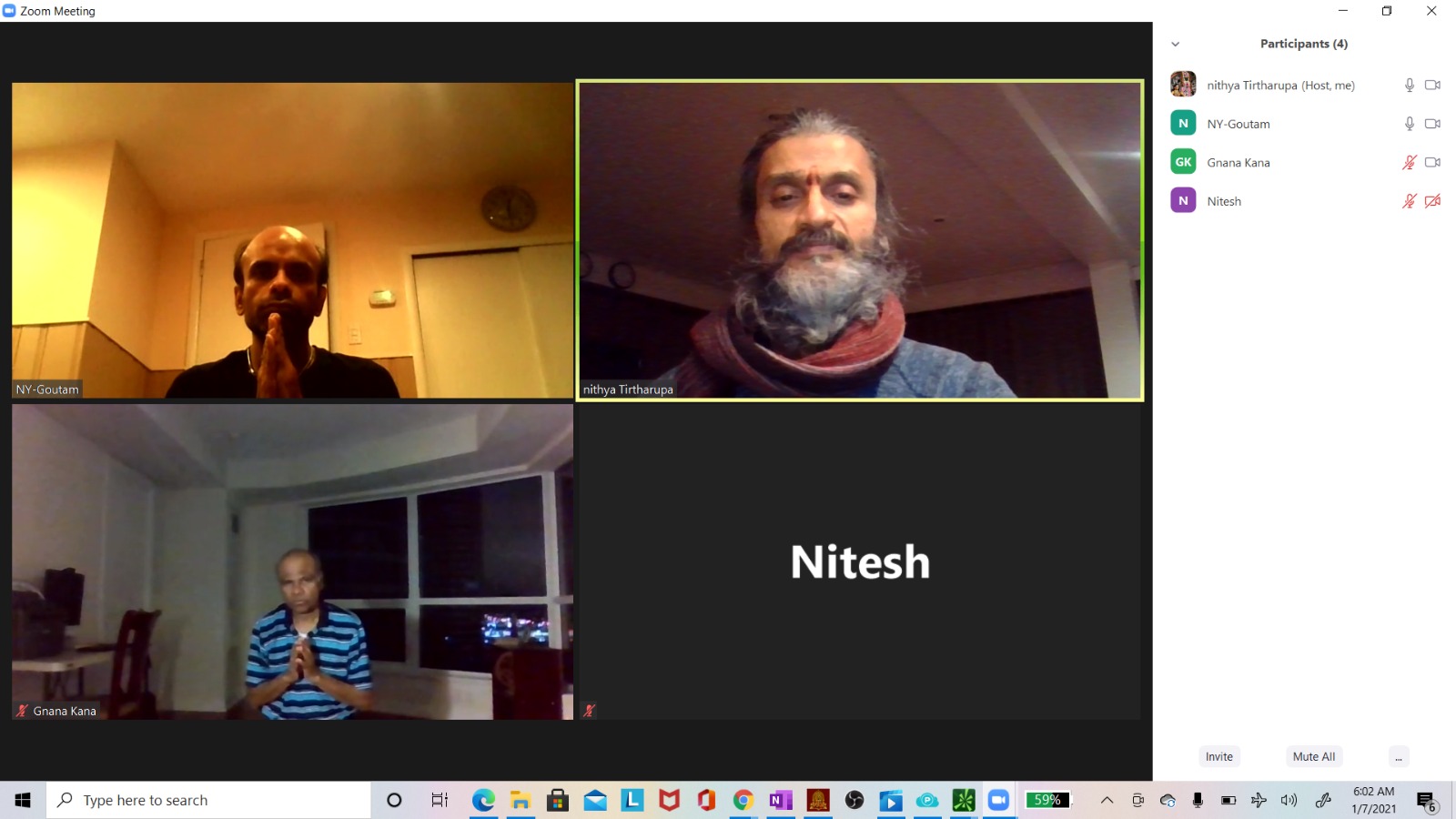Image resolution: width=1456 pixels, height=819 pixels.
Task: Toggle microphone for nithya Tirtharupa in participants
Action: pos(1409,85)
